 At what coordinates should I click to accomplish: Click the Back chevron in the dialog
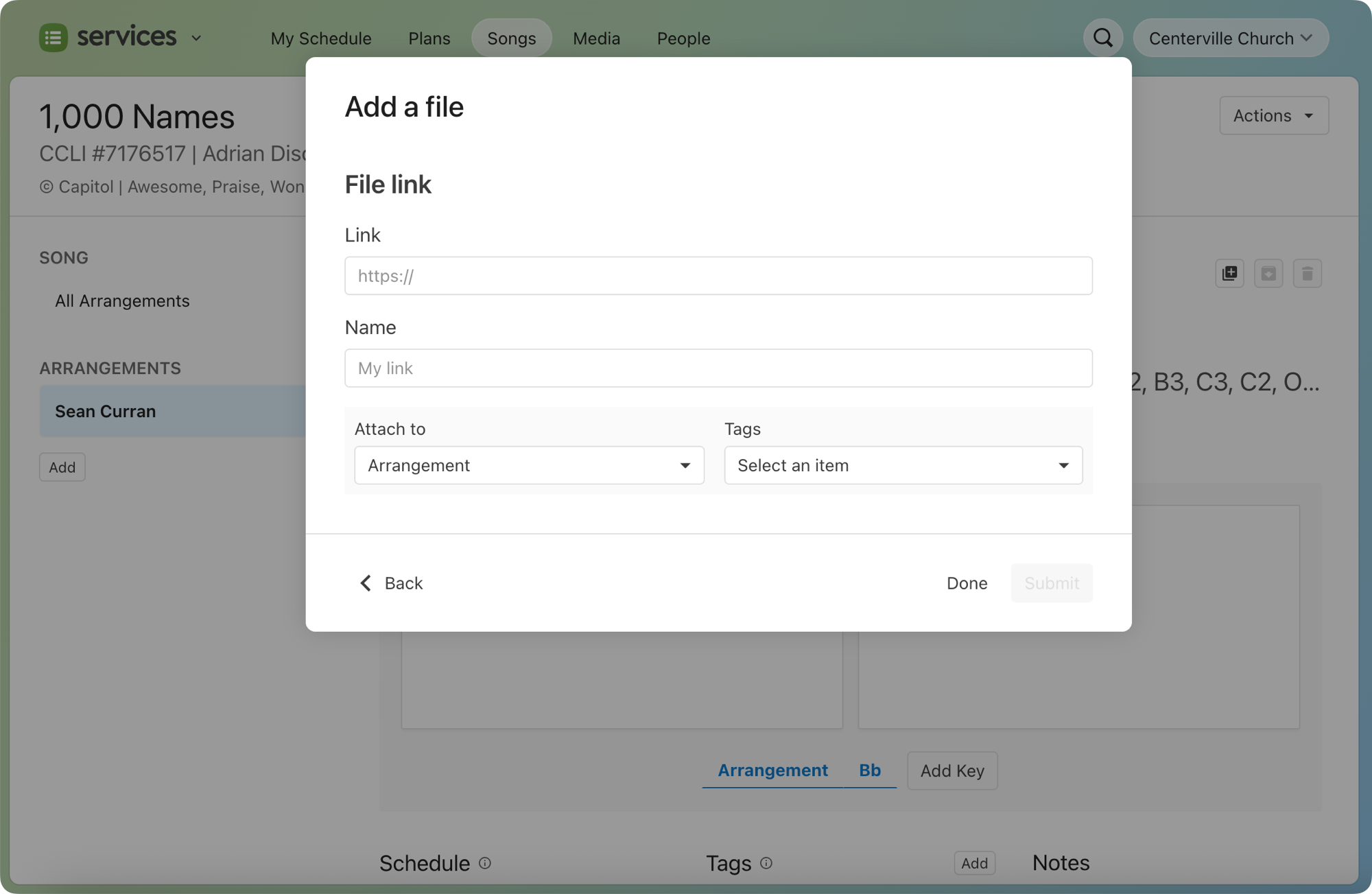(366, 583)
